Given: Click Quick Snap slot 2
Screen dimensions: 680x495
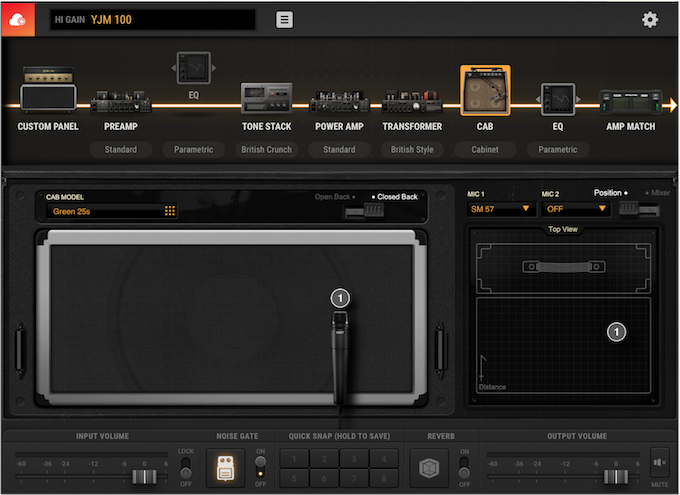Looking at the screenshot, I should 324,459.
